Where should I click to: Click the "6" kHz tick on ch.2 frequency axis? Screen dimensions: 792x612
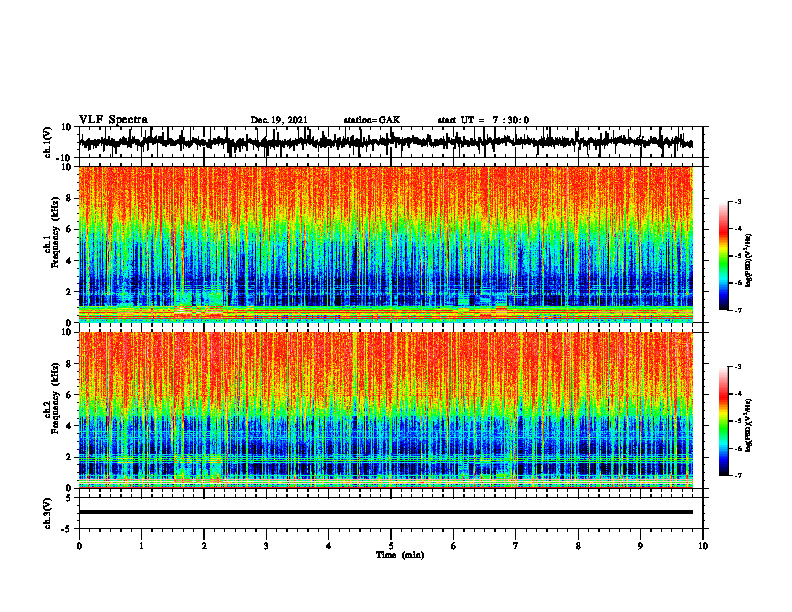(69, 394)
